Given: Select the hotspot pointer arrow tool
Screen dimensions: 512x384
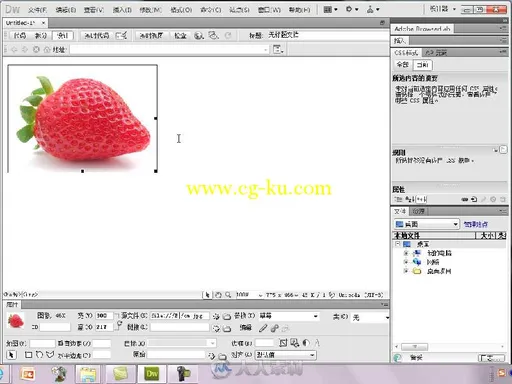Looking at the screenshot, I should tap(11, 355).
